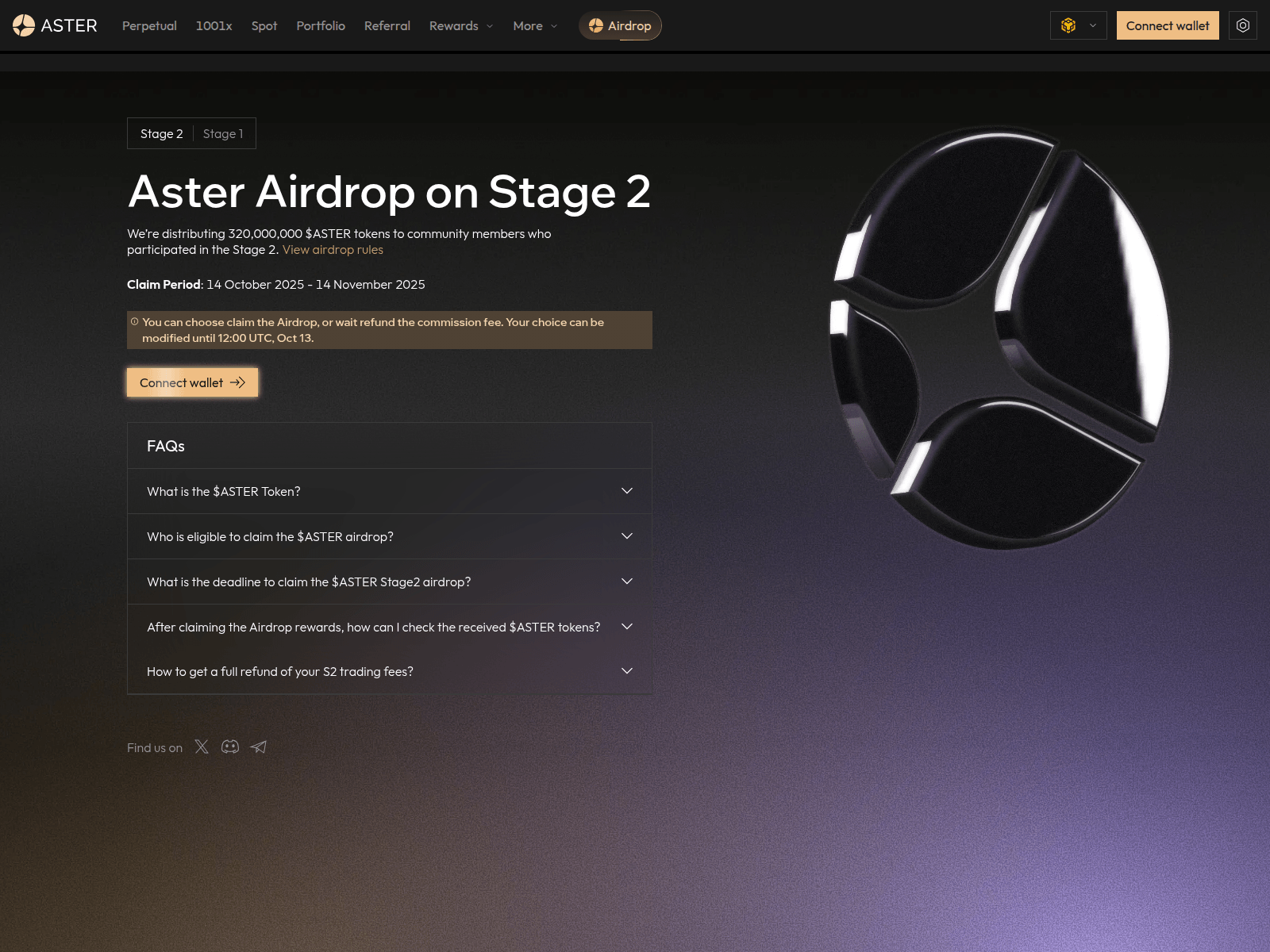
Task: Click Connect wallet below the notice
Action: [192, 382]
